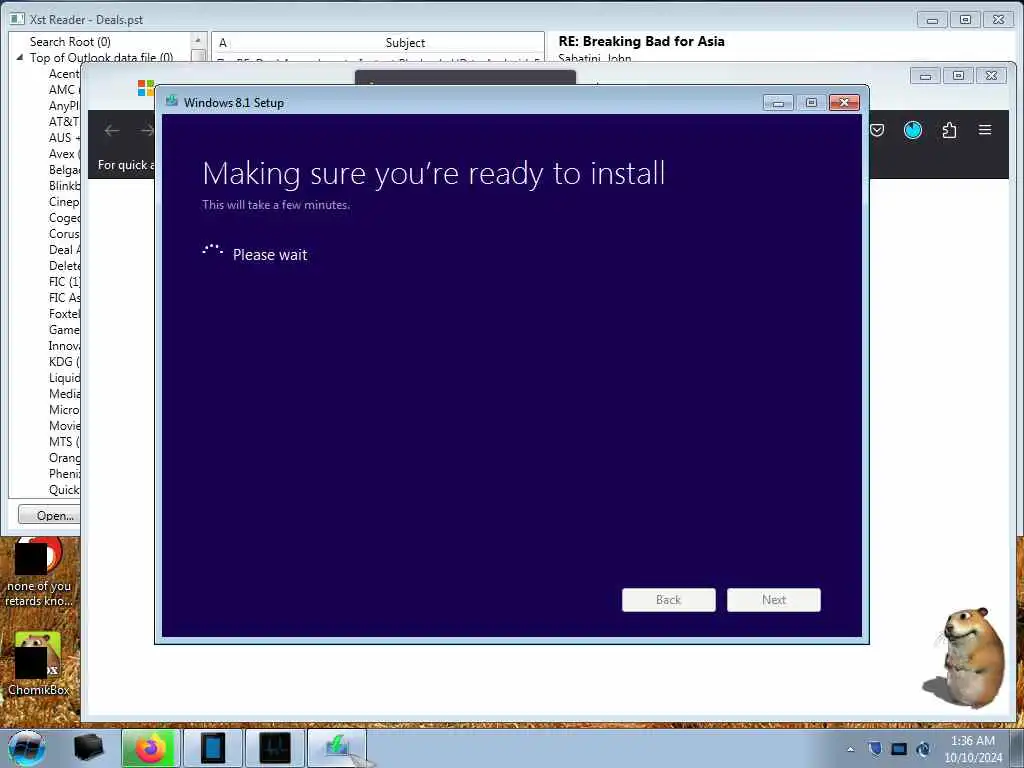Minimize the Windows 8.1 Setup window
The height and width of the screenshot is (768, 1024).
pos(778,103)
